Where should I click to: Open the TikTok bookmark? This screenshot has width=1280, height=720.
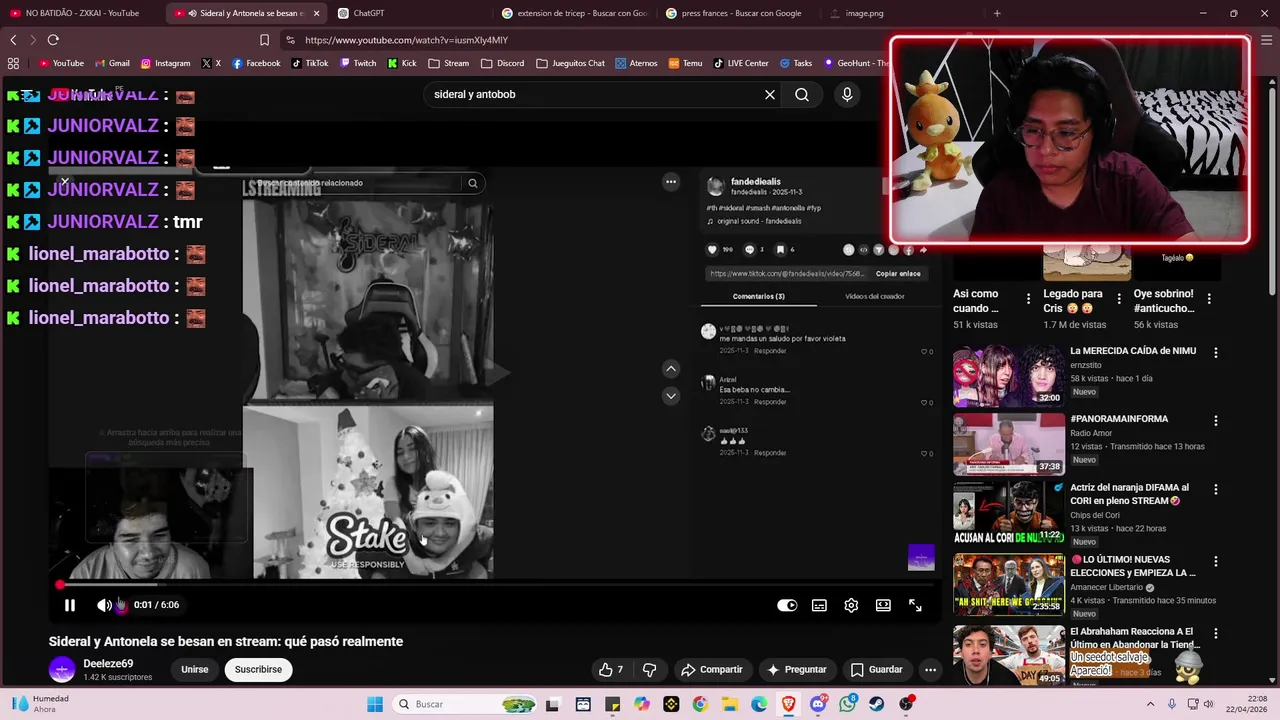tap(310, 63)
